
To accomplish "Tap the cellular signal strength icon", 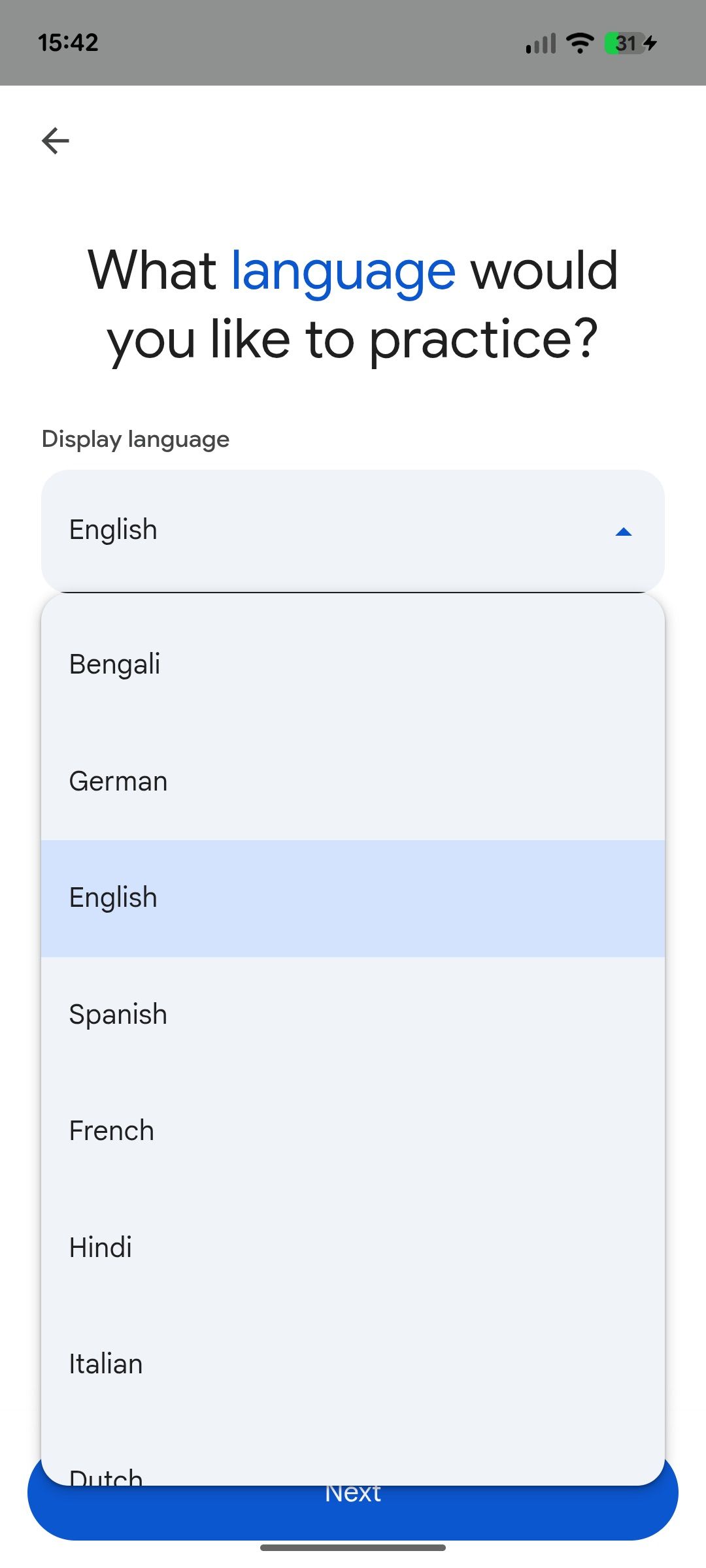I will [541, 44].
